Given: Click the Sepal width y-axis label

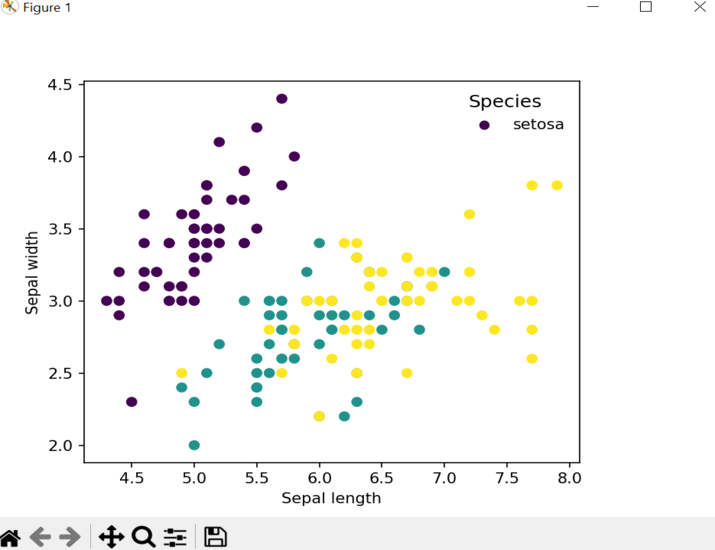Looking at the screenshot, I should [x=33, y=272].
